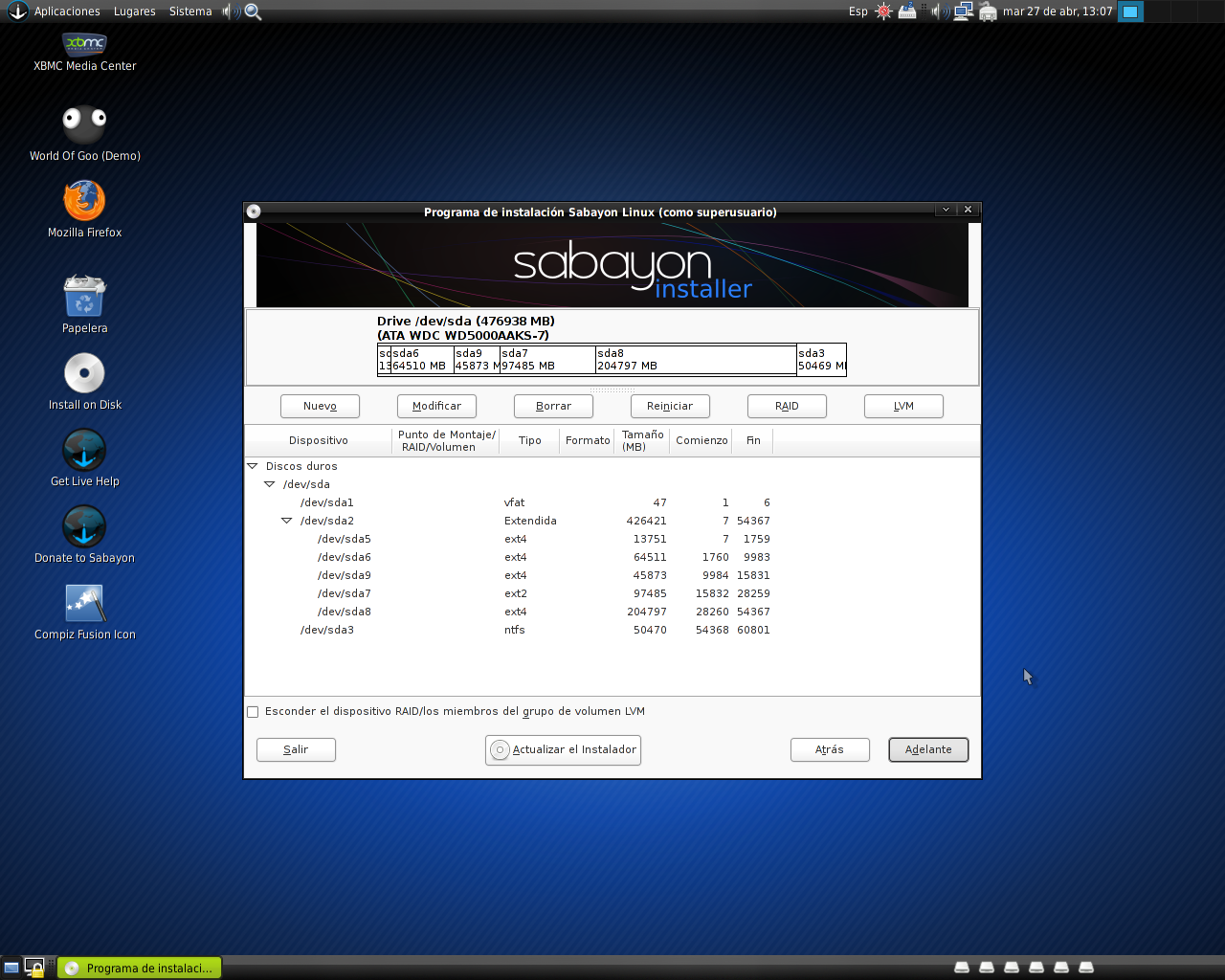This screenshot has width=1225, height=980.
Task: Proceed with the Adelante button
Action: [928, 749]
